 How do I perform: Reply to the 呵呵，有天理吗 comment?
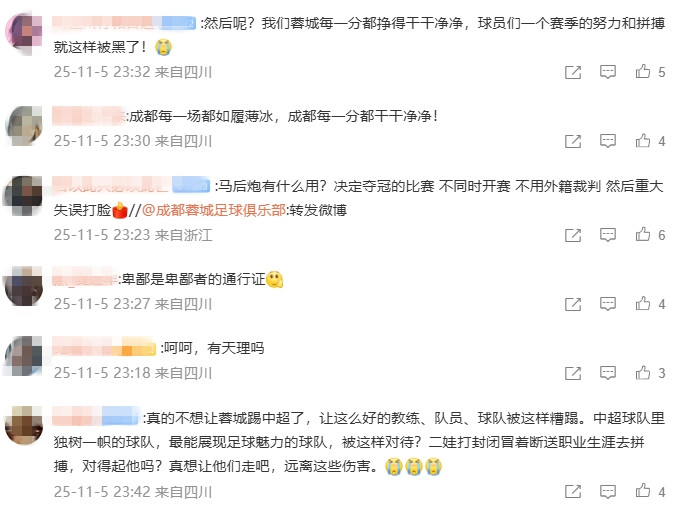(x=608, y=372)
